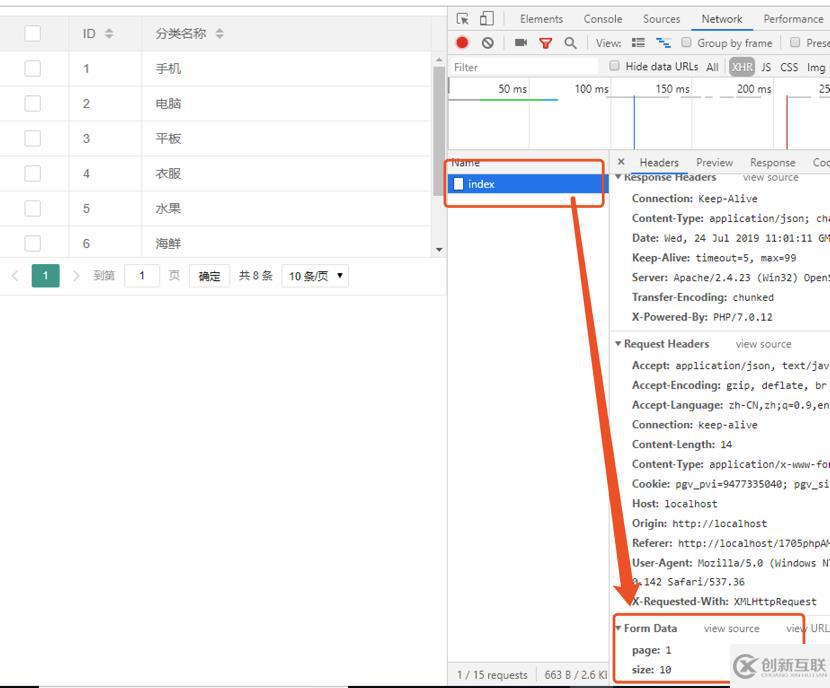Check the Hide data URLs option
The width and height of the screenshot is (830, 688).
point(615,66)
